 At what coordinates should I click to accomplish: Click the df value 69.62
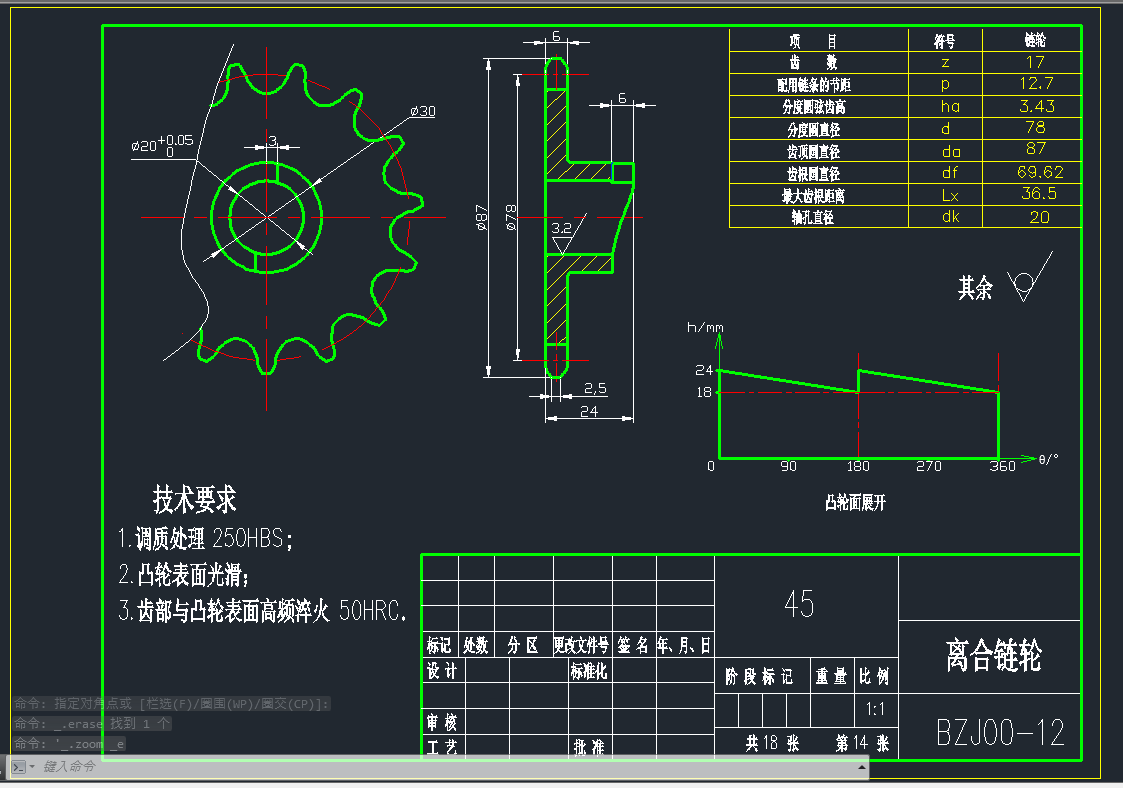(x=1040, y=172)
